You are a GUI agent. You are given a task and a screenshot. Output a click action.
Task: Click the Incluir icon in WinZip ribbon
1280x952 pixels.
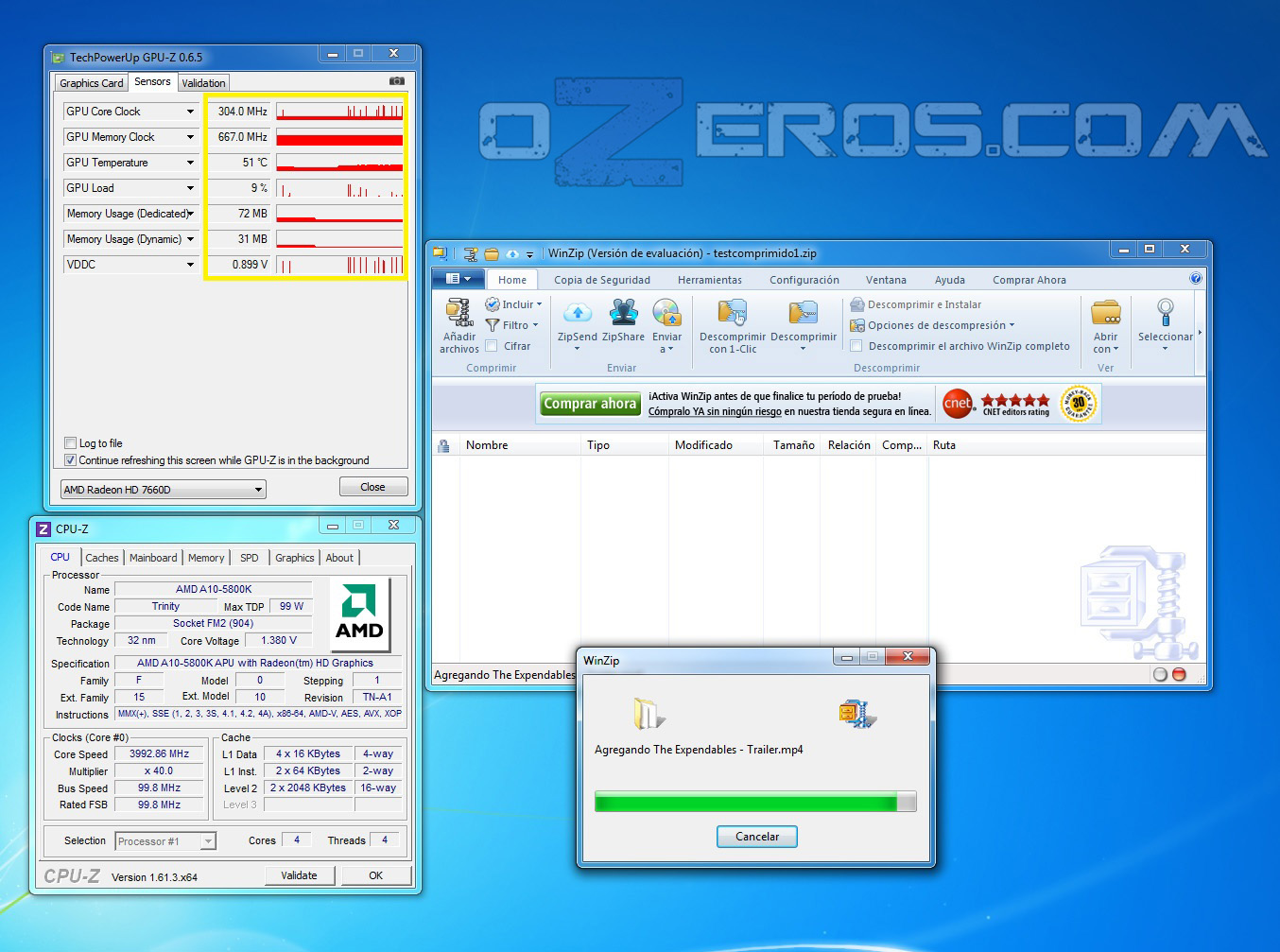(x=493, y=304)
